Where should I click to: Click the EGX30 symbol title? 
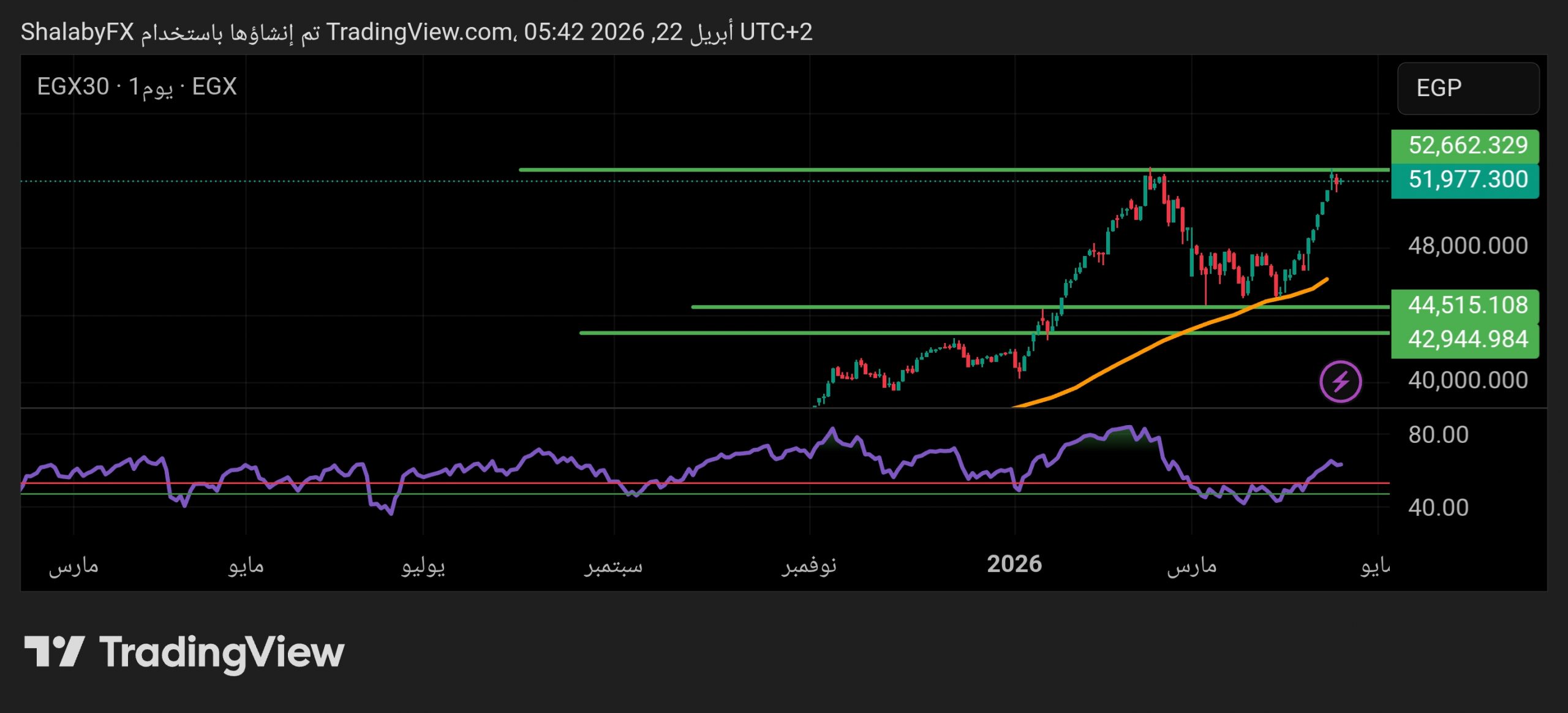click(x=72, y=86)
